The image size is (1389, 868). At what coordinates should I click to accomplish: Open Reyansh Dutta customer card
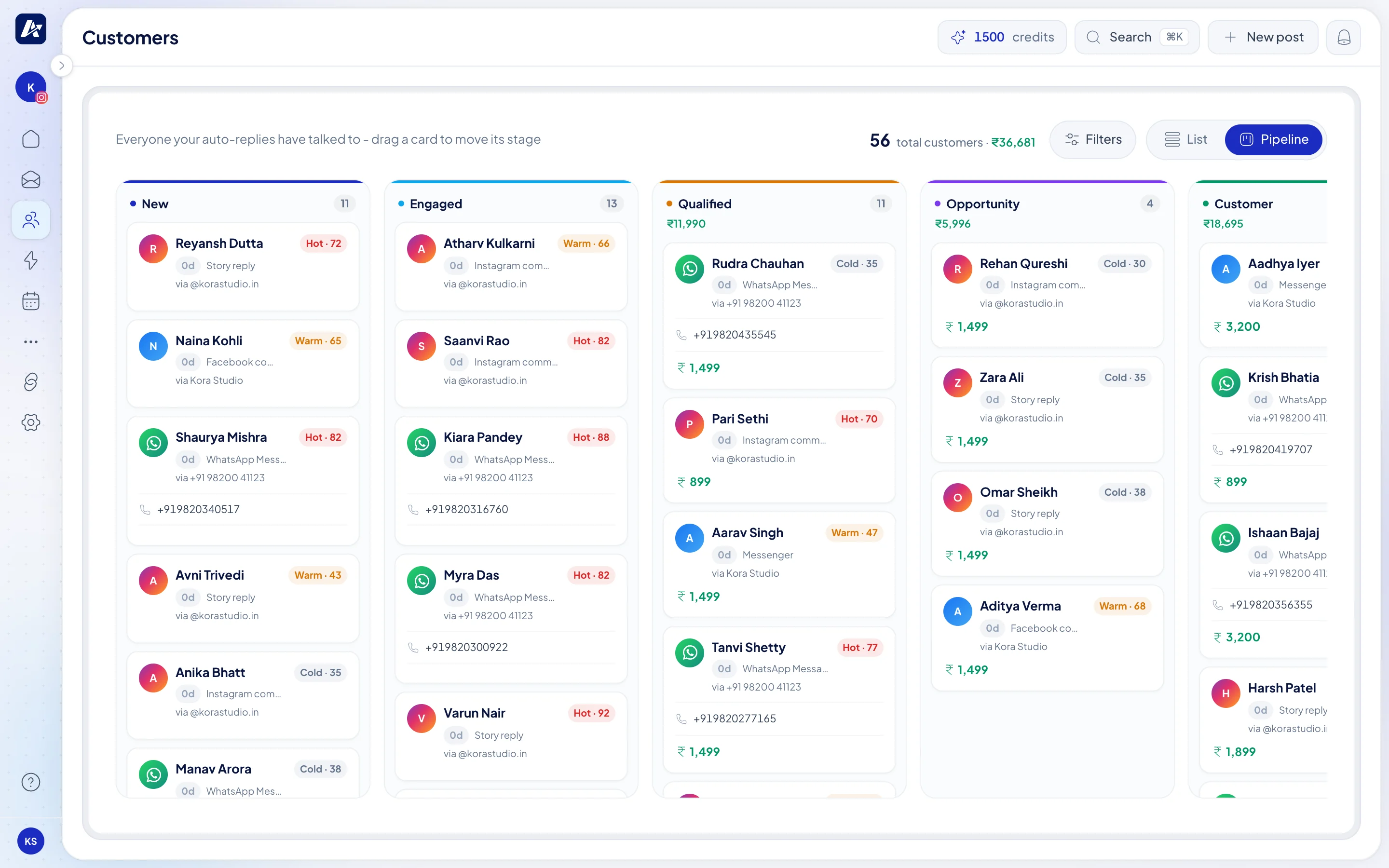tap(243, 266)
